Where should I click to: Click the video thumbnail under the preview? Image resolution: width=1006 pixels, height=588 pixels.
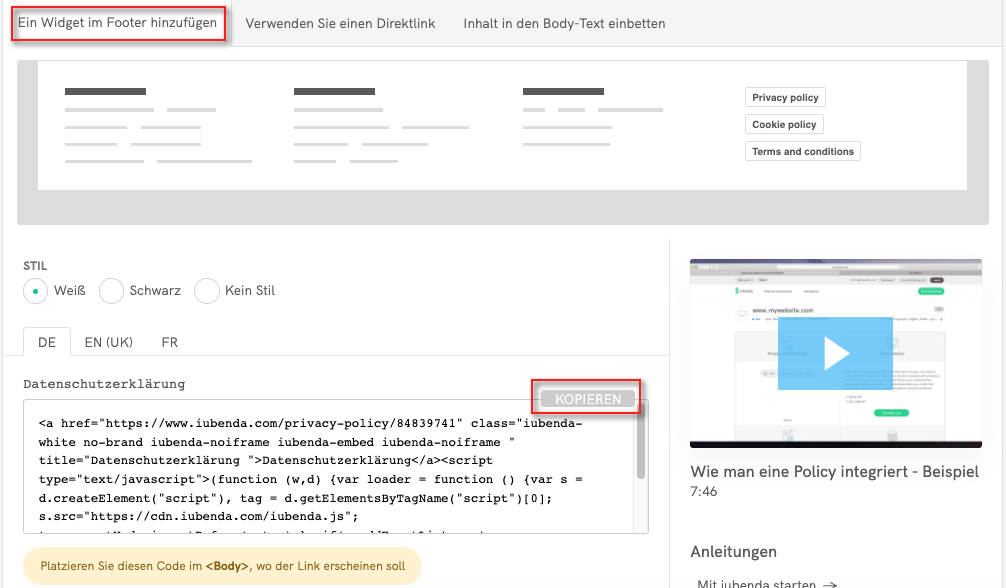pos(836,353)
